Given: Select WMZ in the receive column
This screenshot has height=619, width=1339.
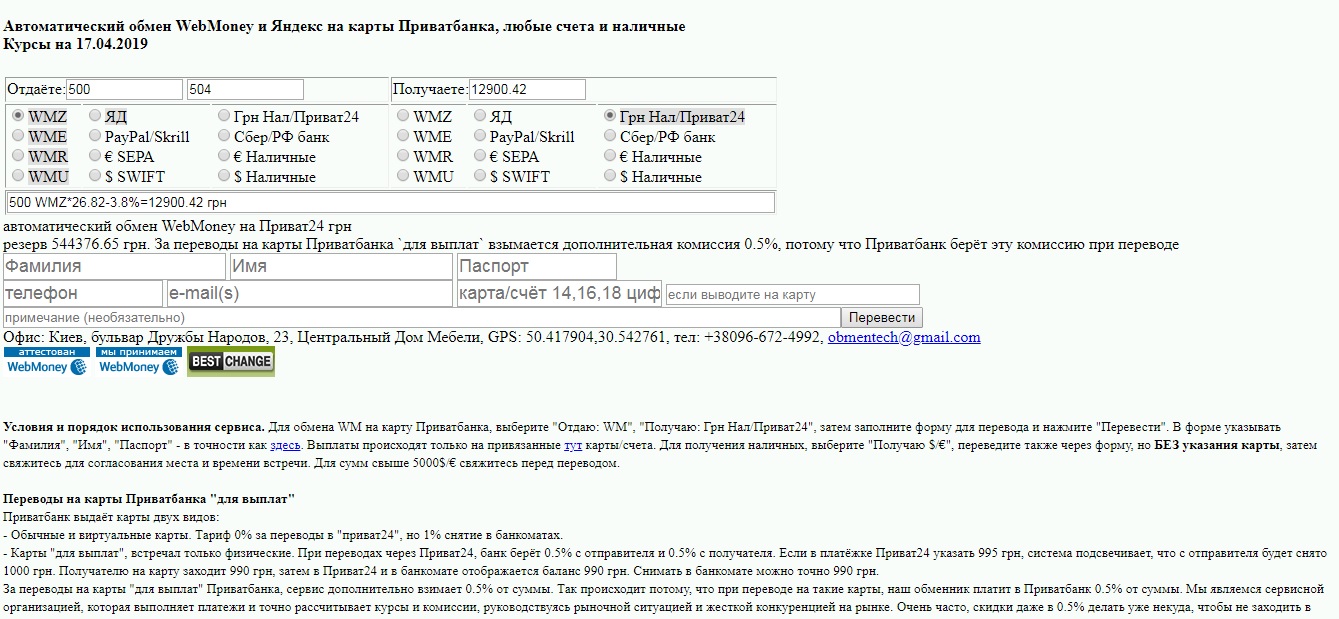Looking at the screenshot, I should pyautogui.click(x=403, y=116).
